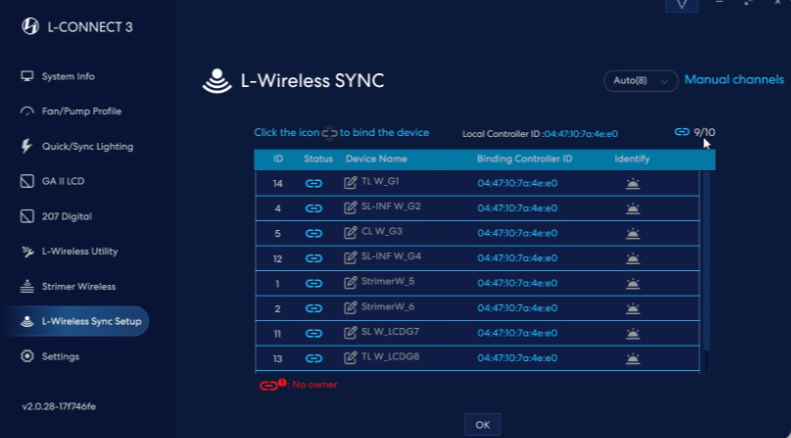This screenshot has height=438, width=791.
Task: Open L-Wireless Utility
Action: tap(69, 252)
